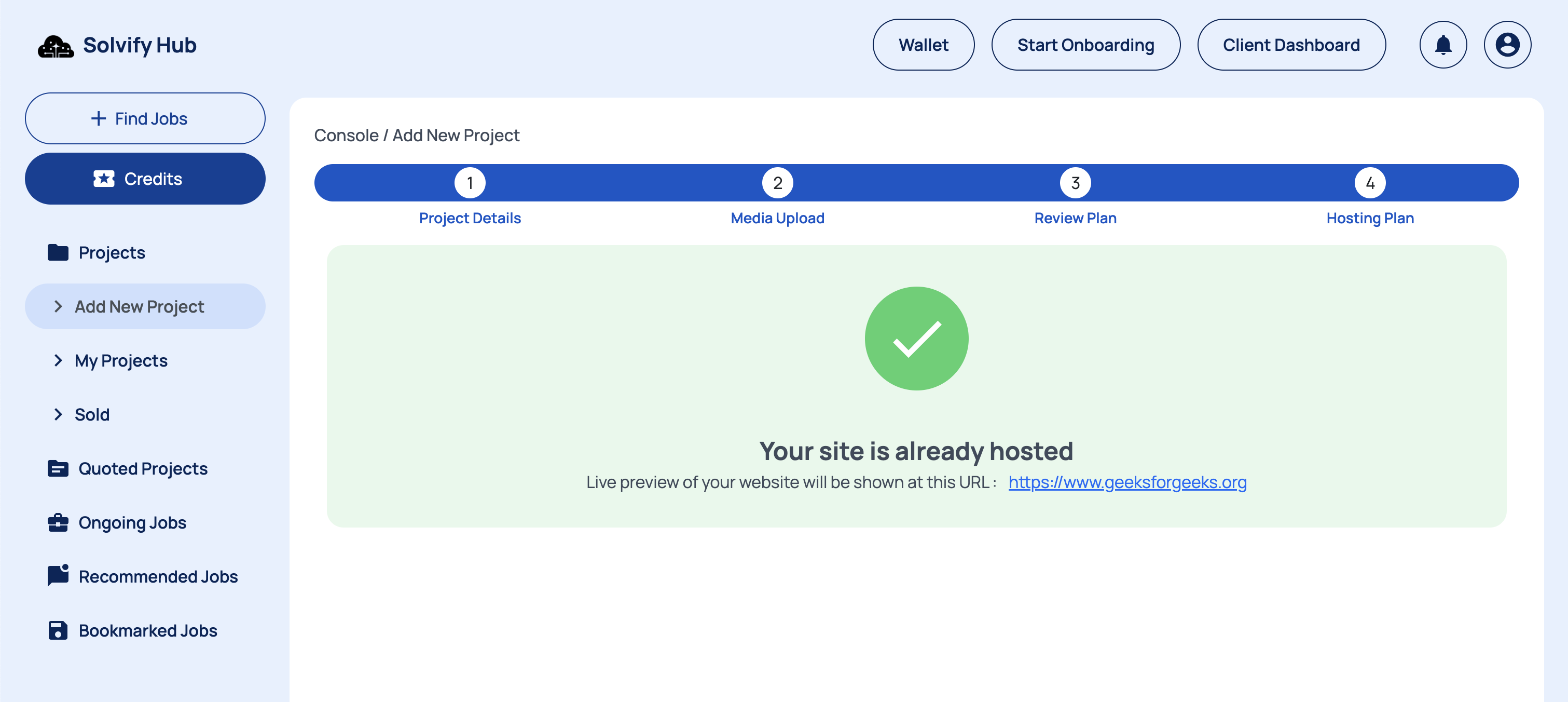
Task: Jump to step 4 circle
Action: 1370,183
